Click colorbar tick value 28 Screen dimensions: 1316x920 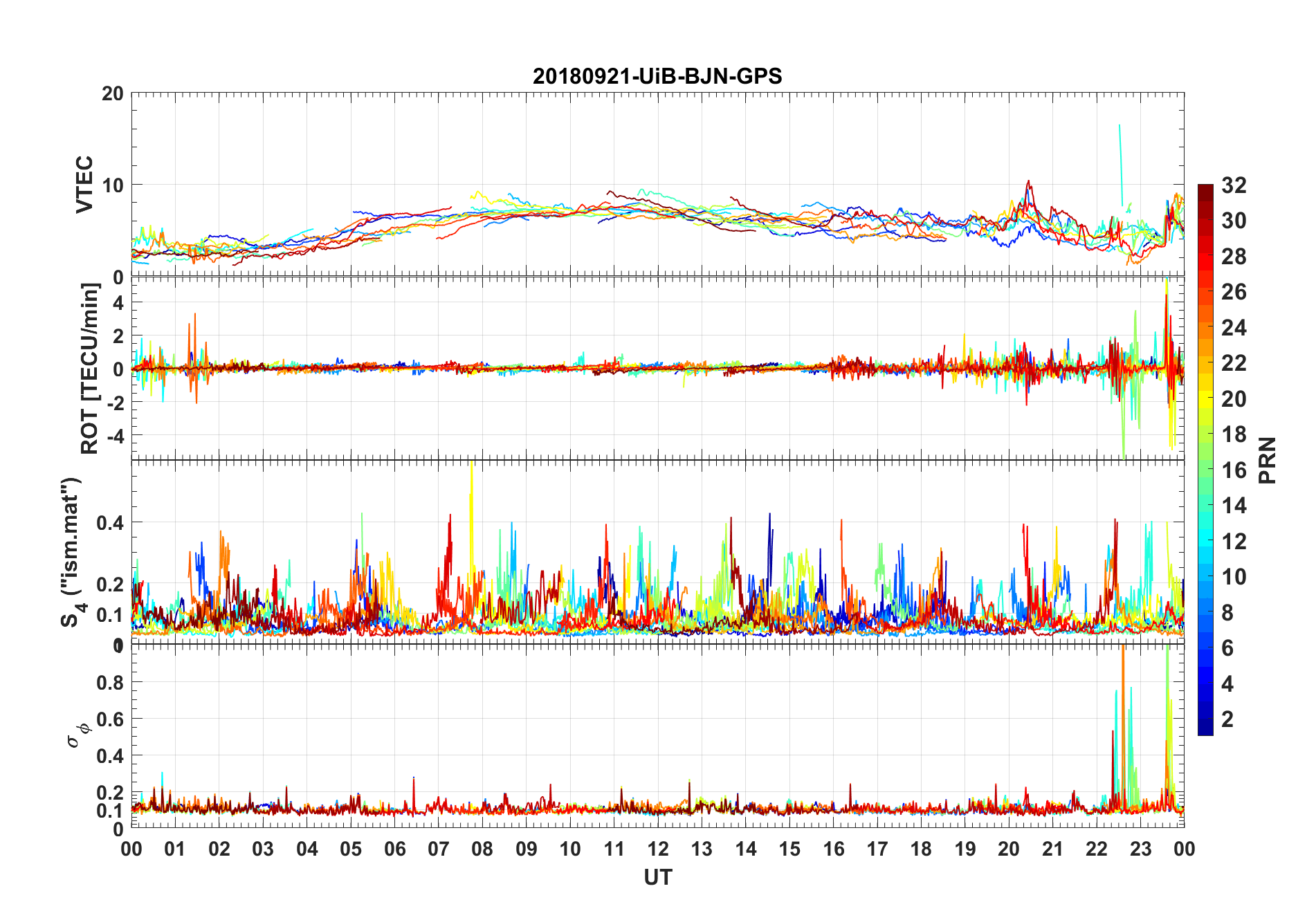[x=1234, y=256]
